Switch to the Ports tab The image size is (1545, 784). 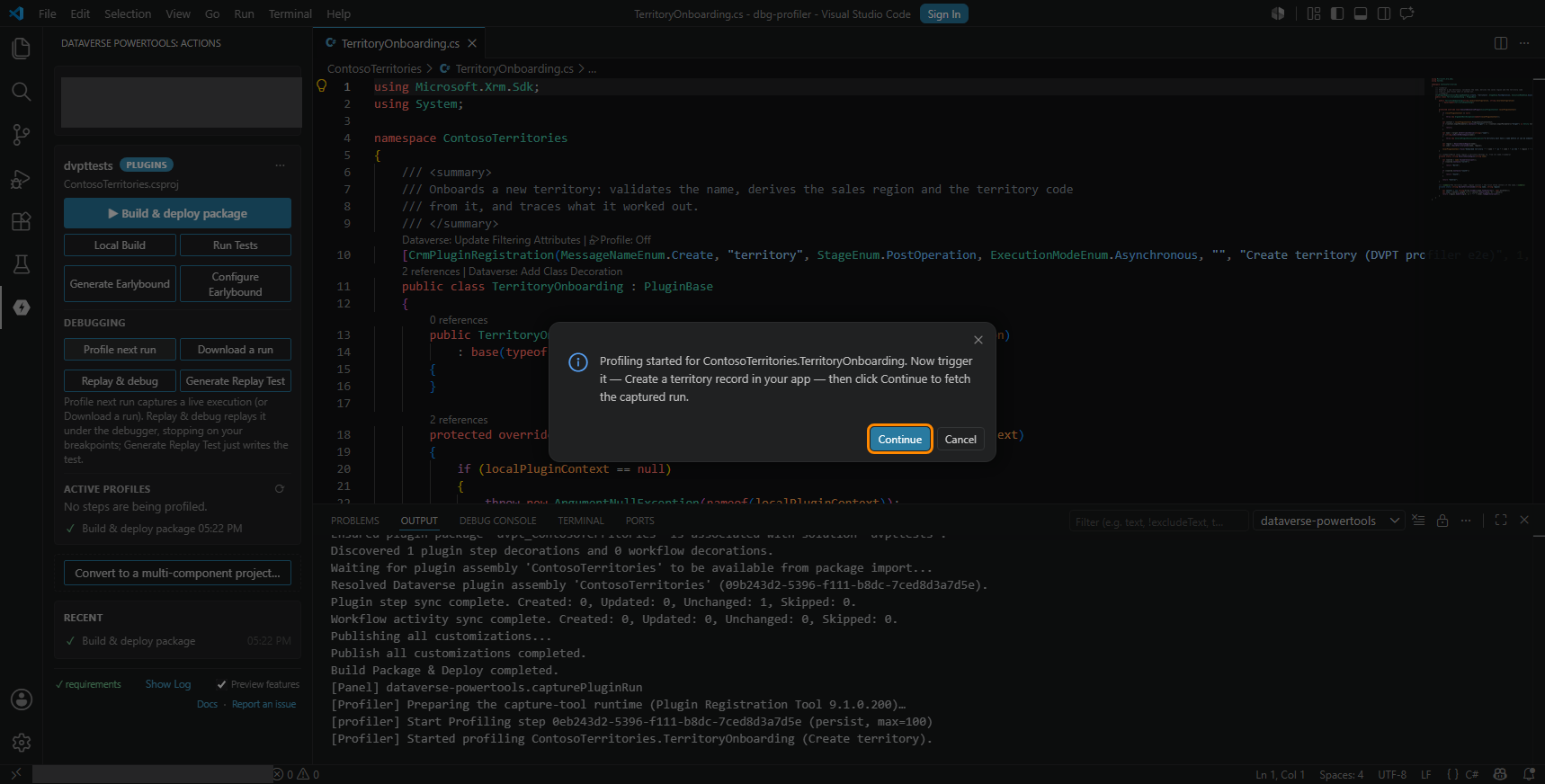639,521
